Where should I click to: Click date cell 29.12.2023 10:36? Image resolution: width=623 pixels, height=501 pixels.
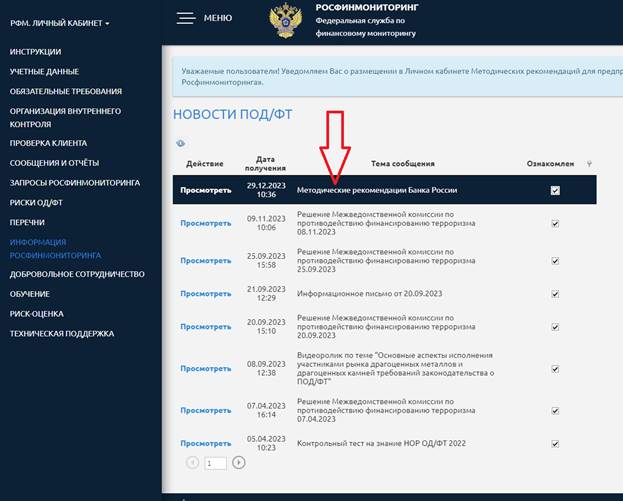tap(266, 190)
